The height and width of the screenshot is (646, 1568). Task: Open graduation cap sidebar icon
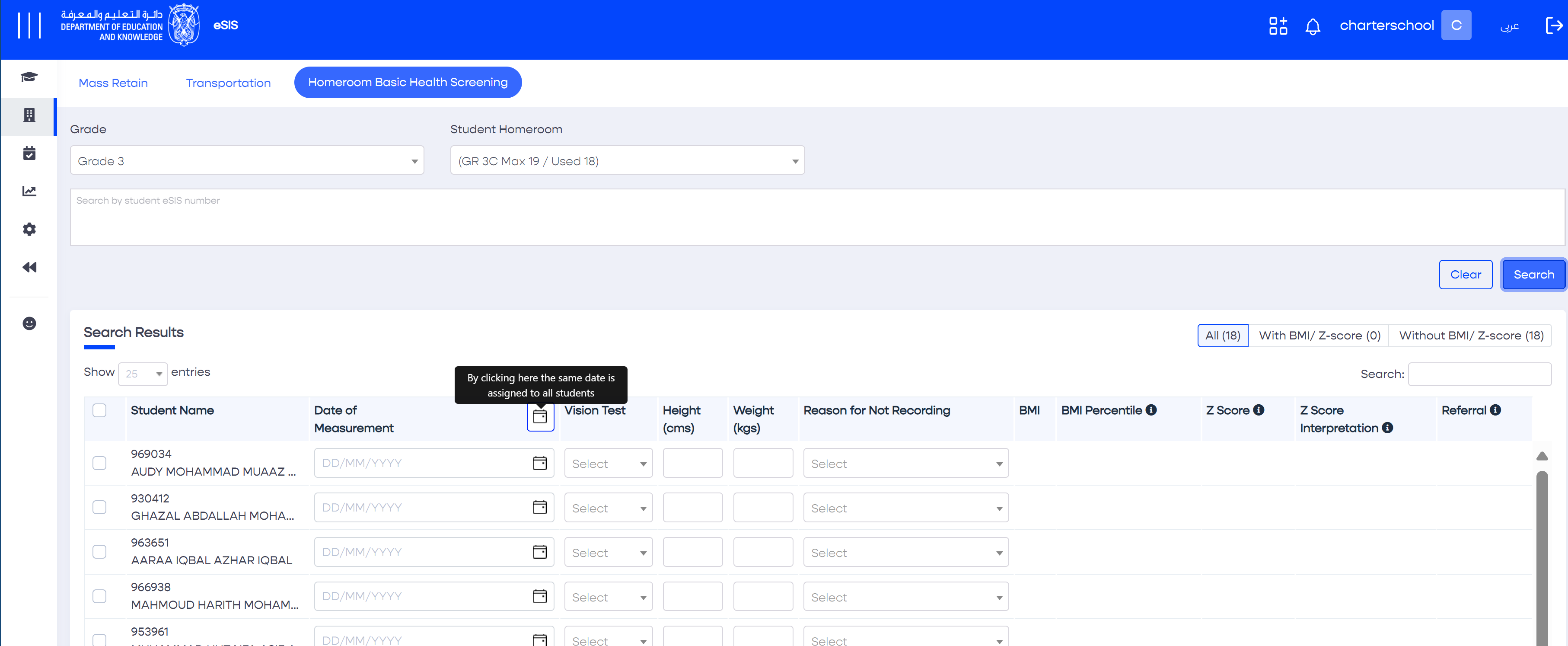point(29,77)
